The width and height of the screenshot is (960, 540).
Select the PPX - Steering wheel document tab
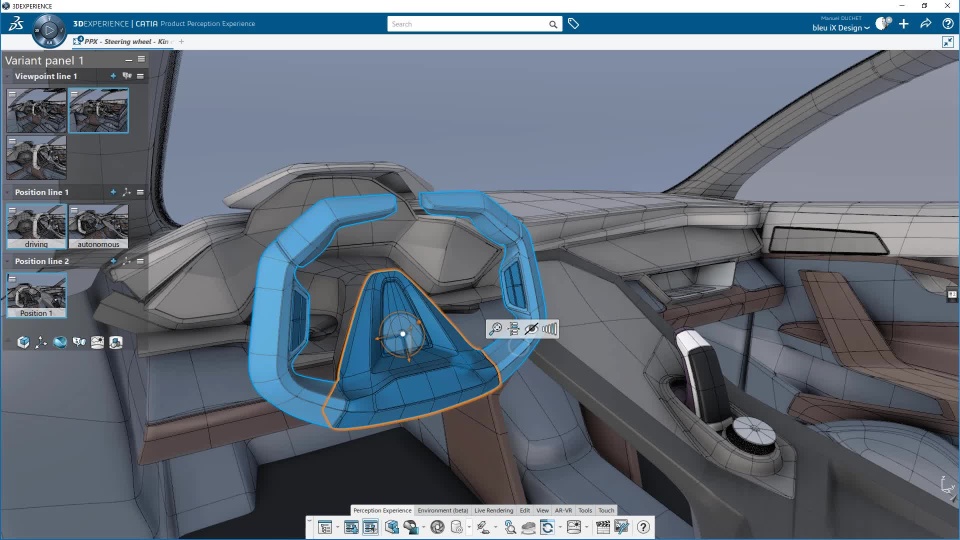121,42
